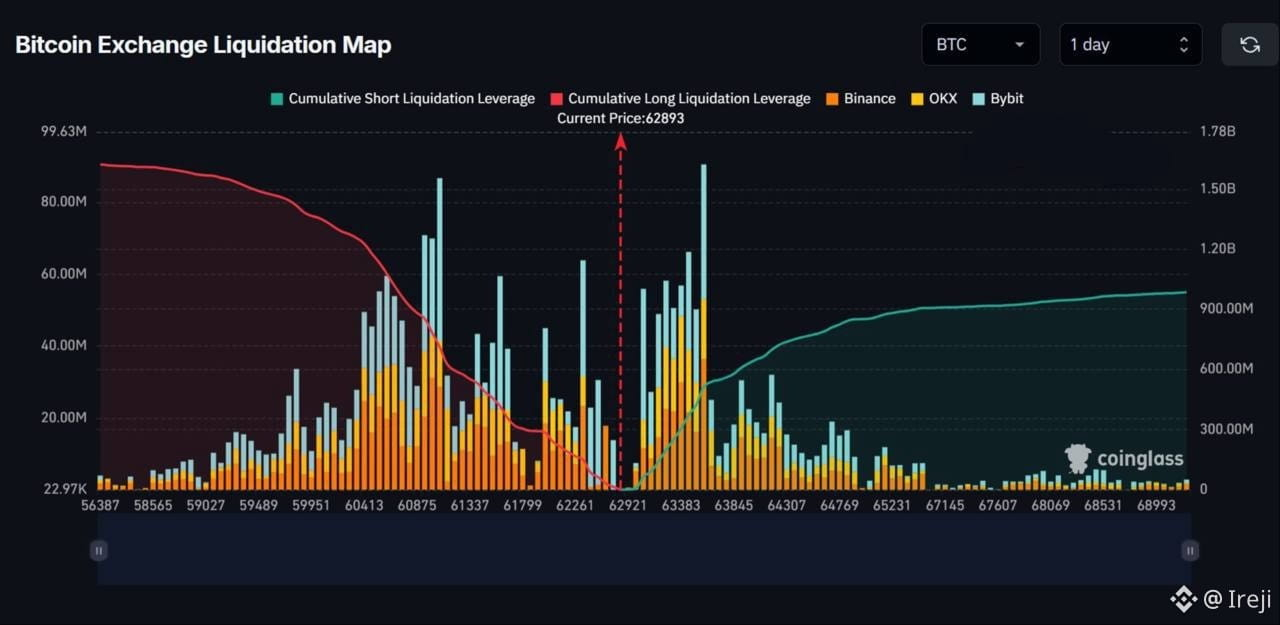Click the 61337 price axis label
This screenshot has height=625, width=1280.
[470, 506]
